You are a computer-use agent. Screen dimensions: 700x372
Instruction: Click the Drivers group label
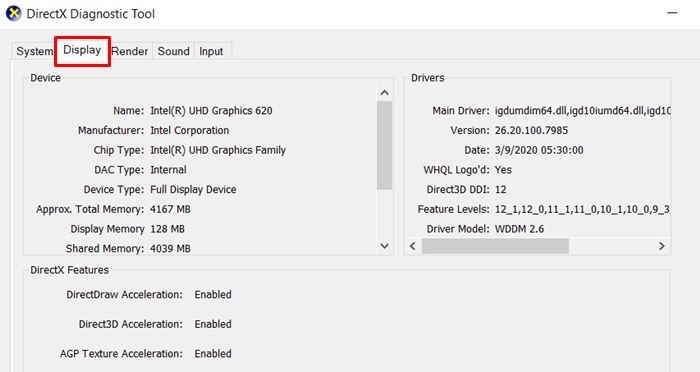[x=428, y=78]
